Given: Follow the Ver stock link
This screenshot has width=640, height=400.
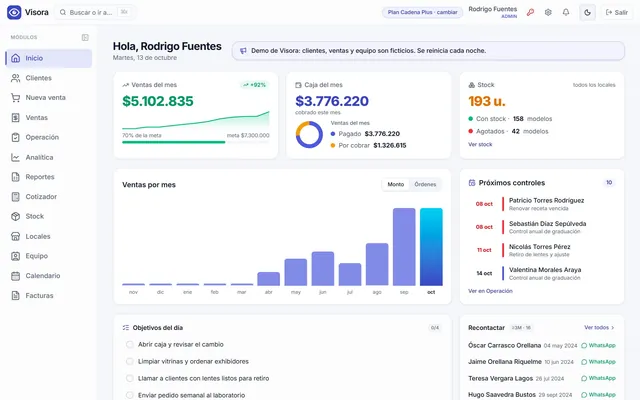Looking at the screenshot, I should [x=480, y=144].
